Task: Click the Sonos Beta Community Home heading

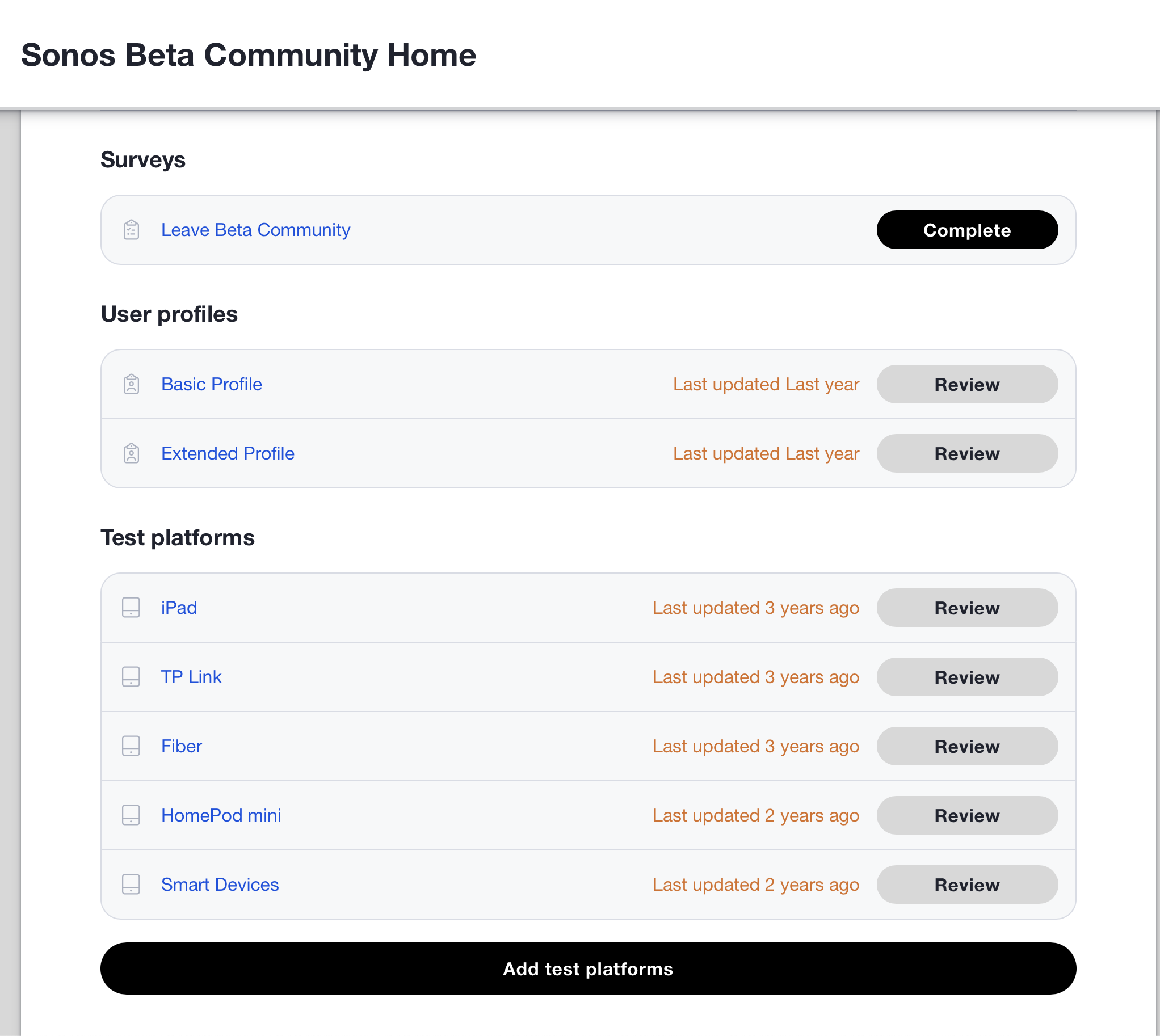Action: (x=248, y=55)
